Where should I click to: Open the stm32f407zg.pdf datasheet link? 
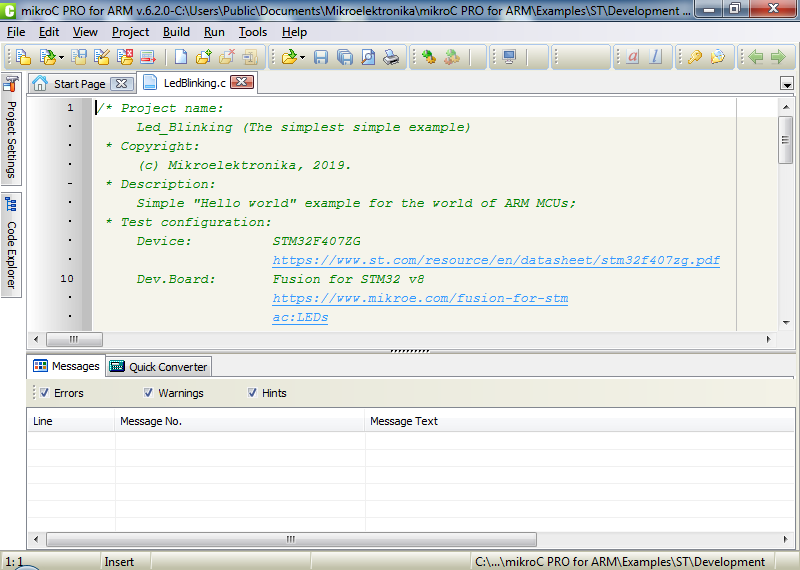click(x=496, y=260)
